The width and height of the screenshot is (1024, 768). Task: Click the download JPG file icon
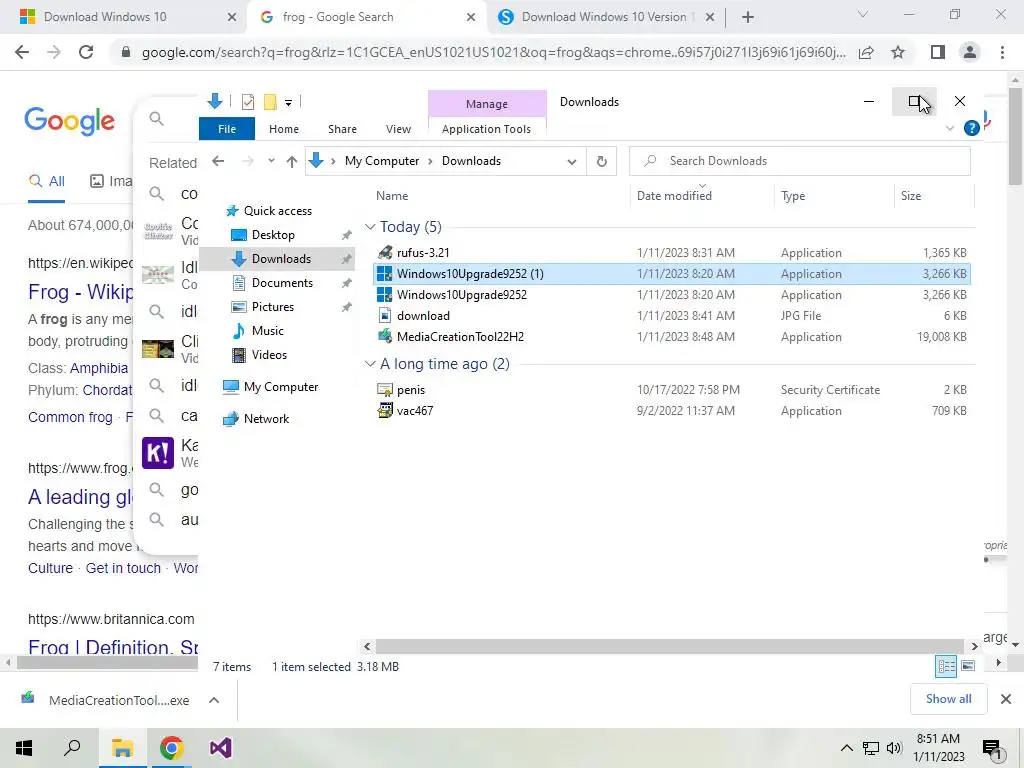385,316
